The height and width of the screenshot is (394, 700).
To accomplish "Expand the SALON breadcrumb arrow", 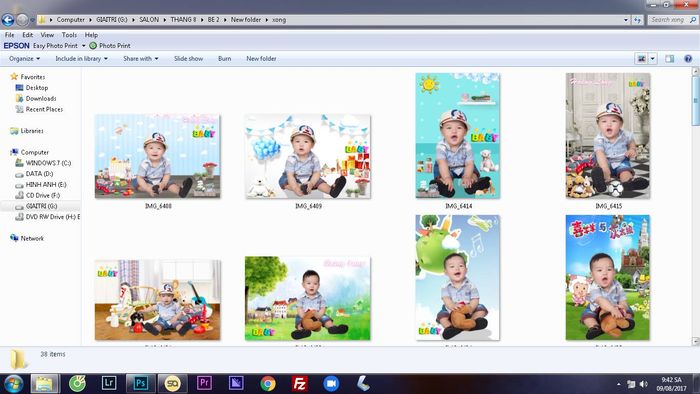I will pos(164,20).
